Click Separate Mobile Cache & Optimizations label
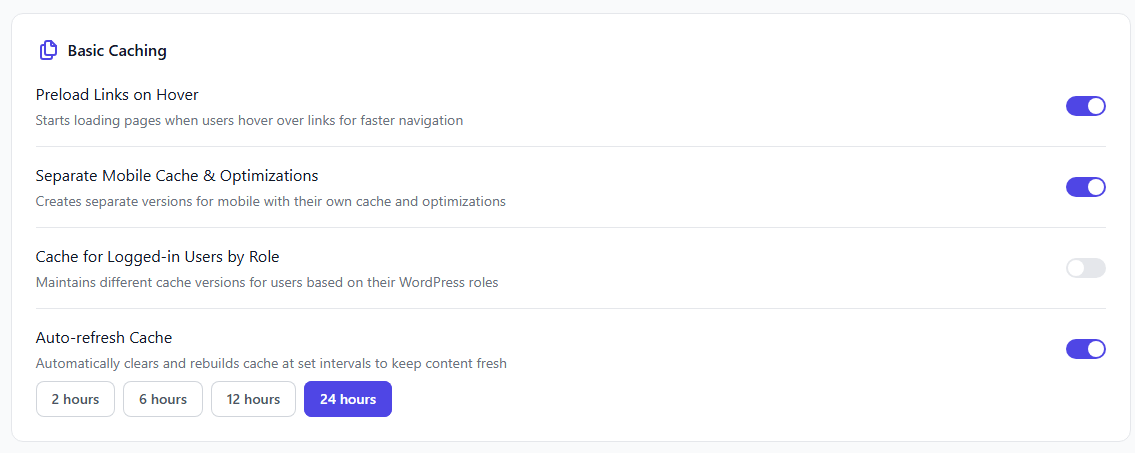This screenshot has height=453, width=1135. [177, 176]
